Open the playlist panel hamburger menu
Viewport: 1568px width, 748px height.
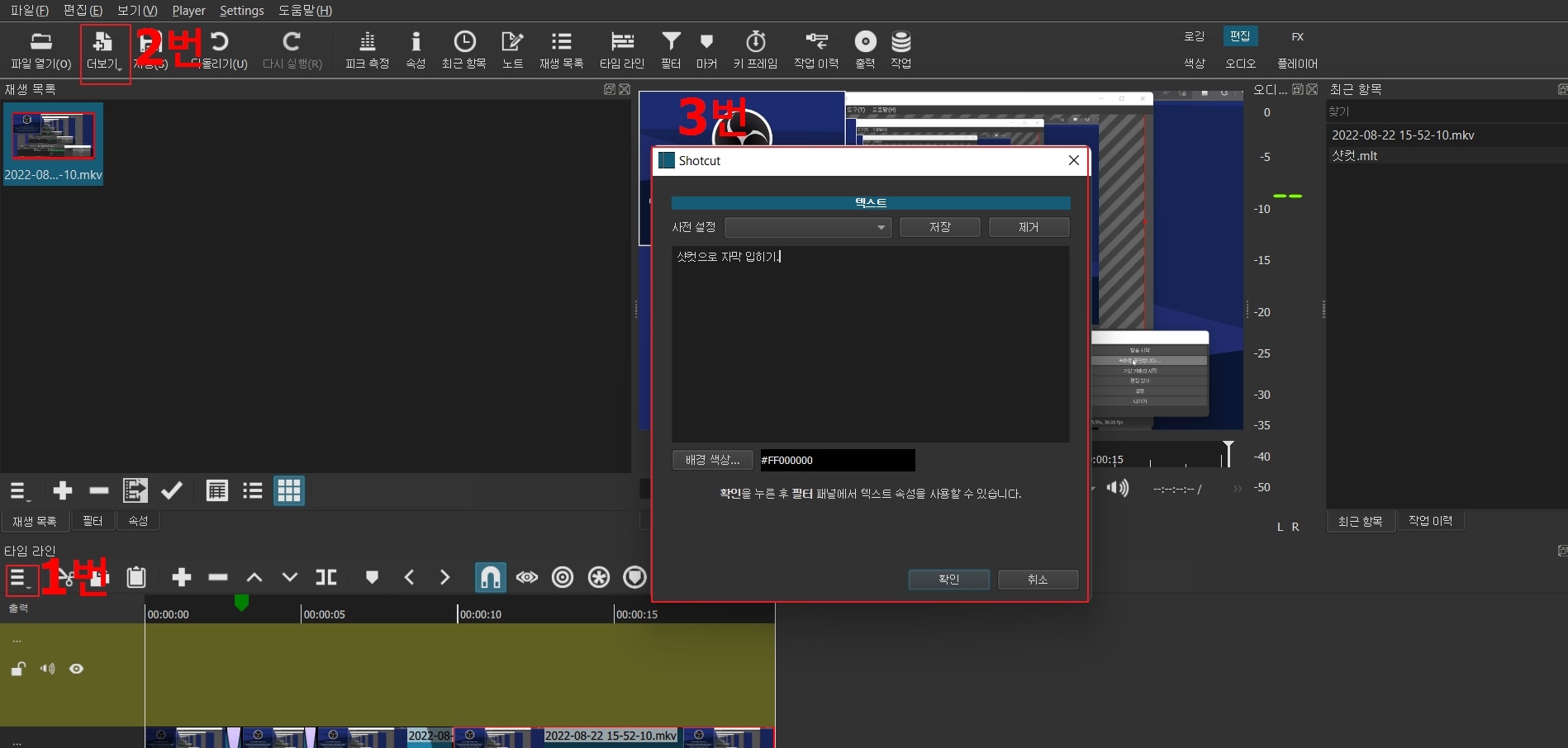click(x=20, y=491)
